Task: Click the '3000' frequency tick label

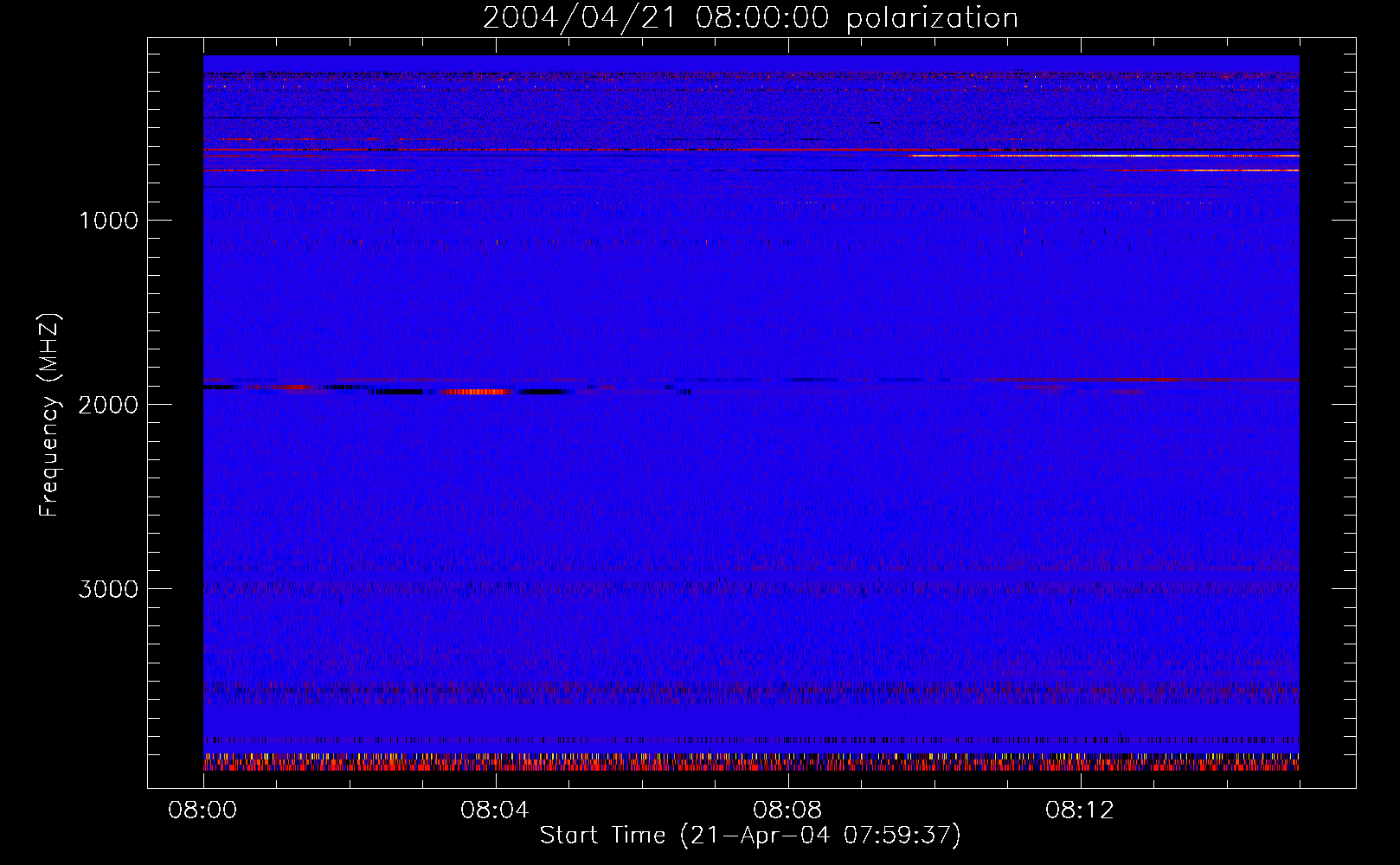Action: [108, 589]
